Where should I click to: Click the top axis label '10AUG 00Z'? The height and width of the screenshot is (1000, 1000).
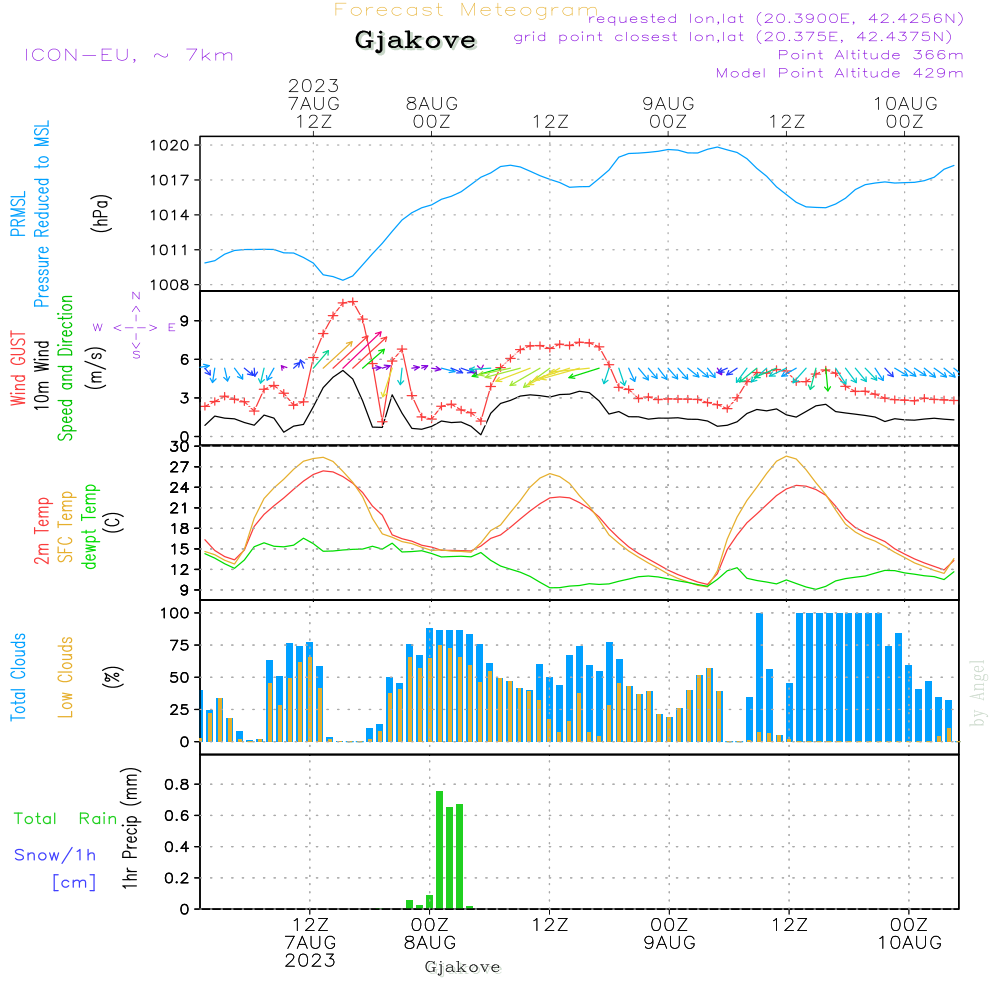point(905,112)
